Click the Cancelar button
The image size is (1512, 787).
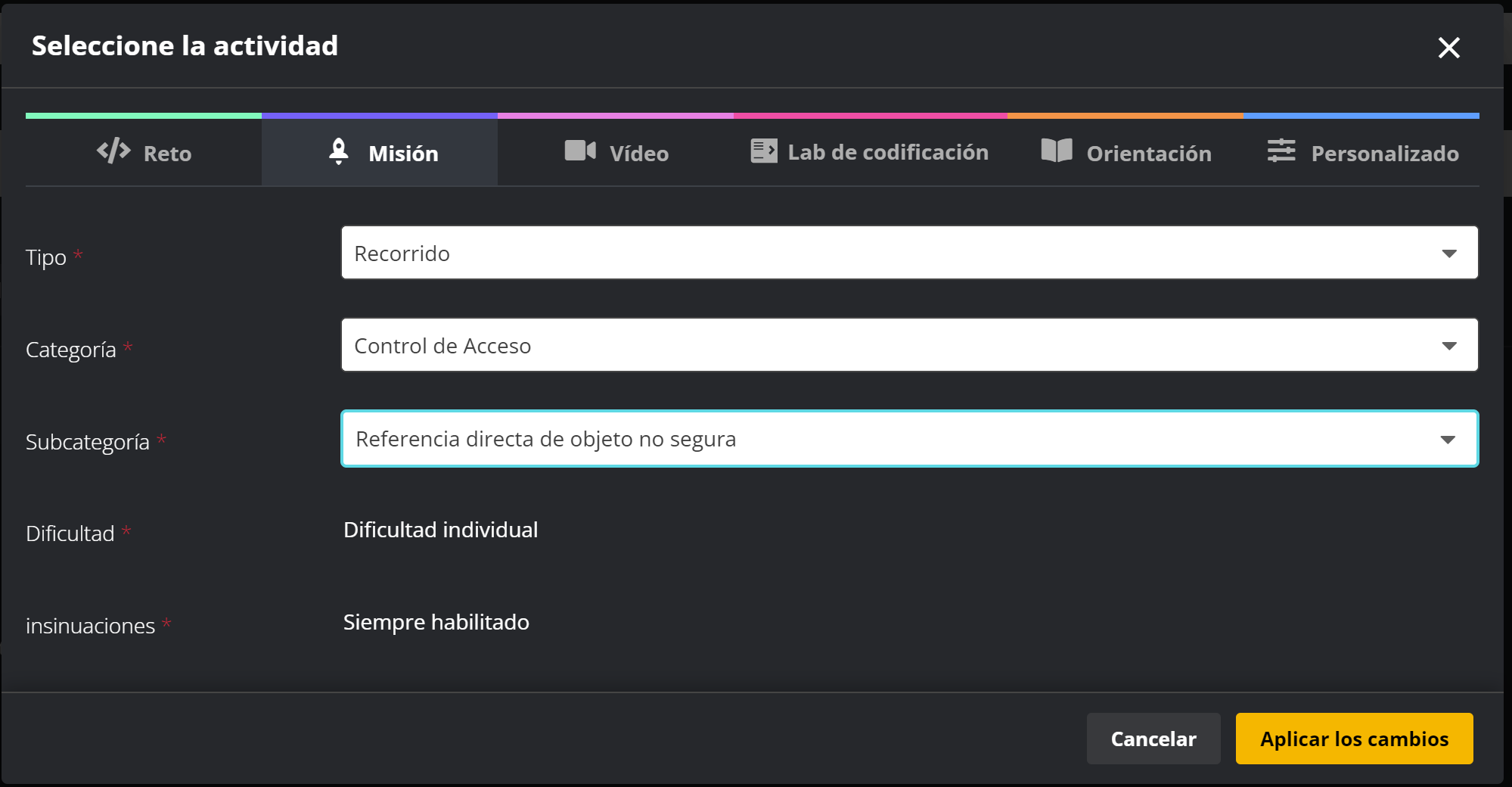click(x=1153, y=739)
